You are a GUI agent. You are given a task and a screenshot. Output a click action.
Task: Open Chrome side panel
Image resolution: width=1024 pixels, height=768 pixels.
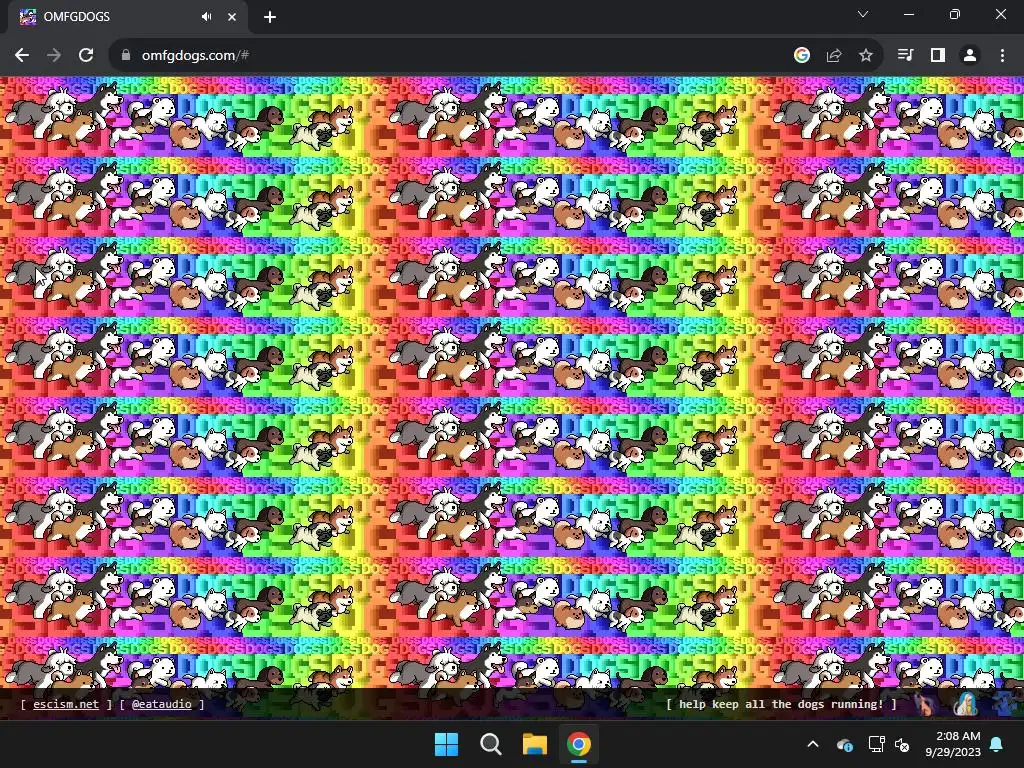938,56
